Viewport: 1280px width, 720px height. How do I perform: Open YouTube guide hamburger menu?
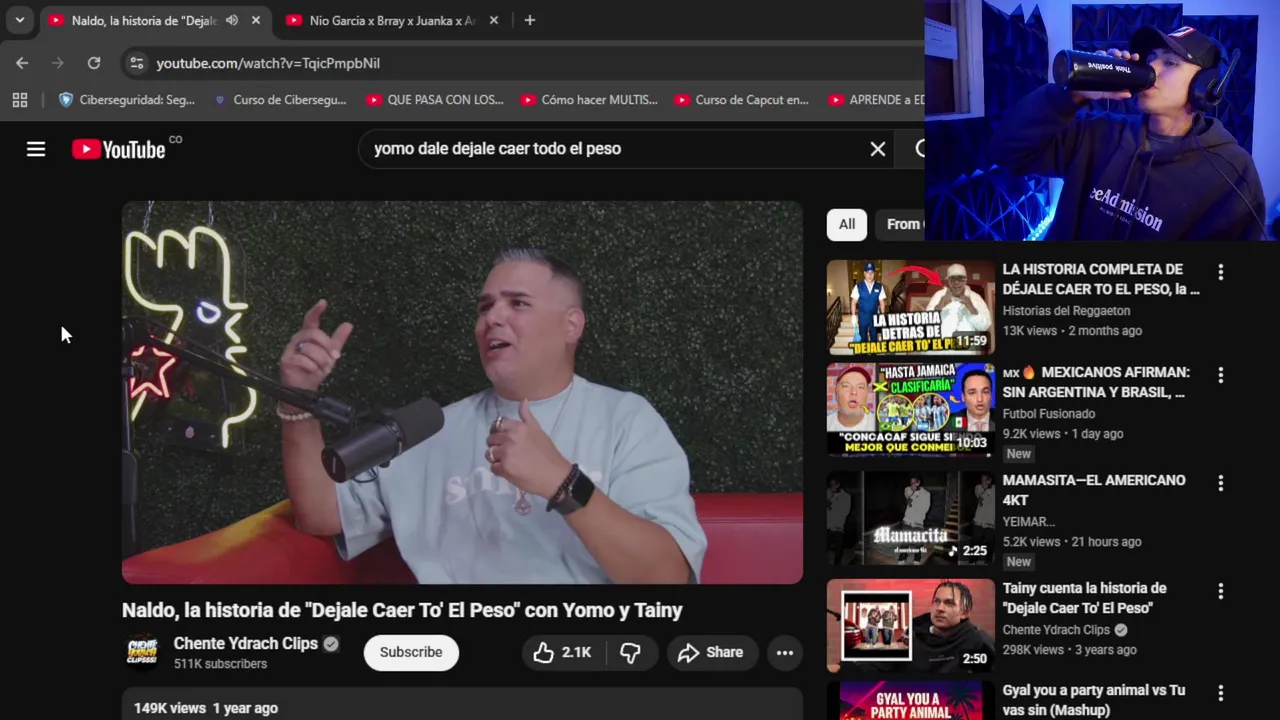[x=36, y=149]
